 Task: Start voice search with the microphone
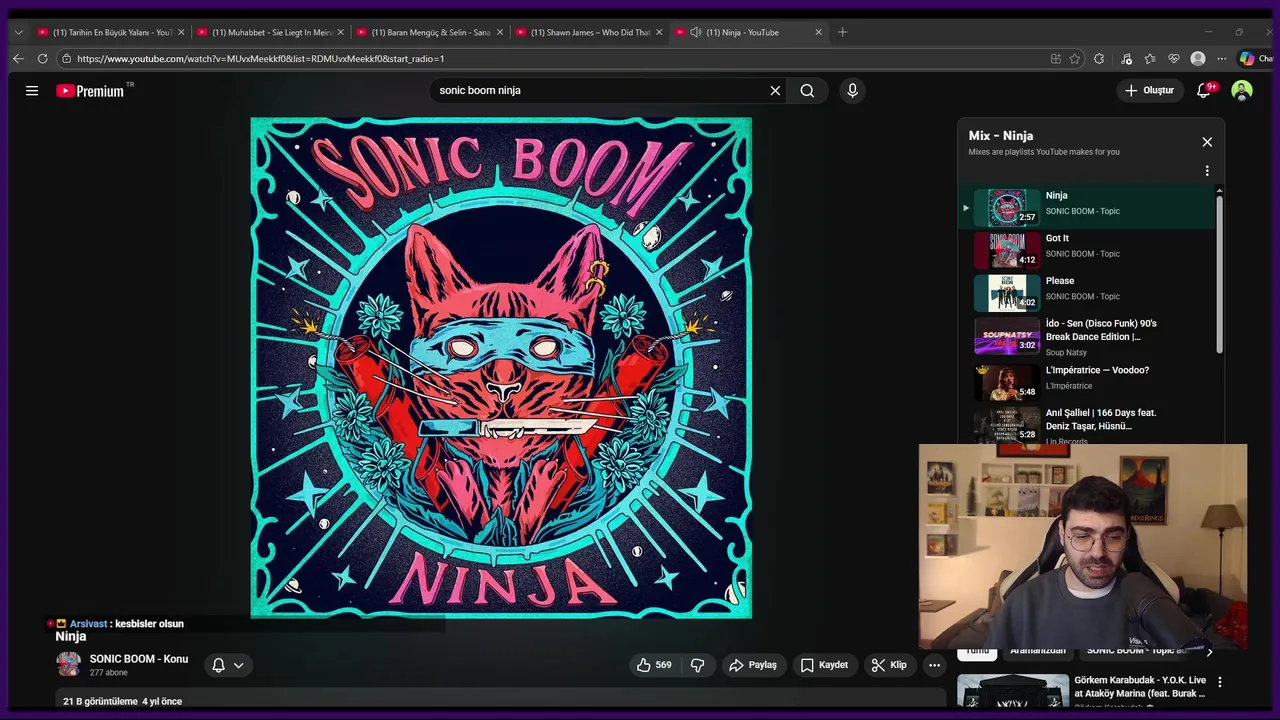tap(852, 91)
